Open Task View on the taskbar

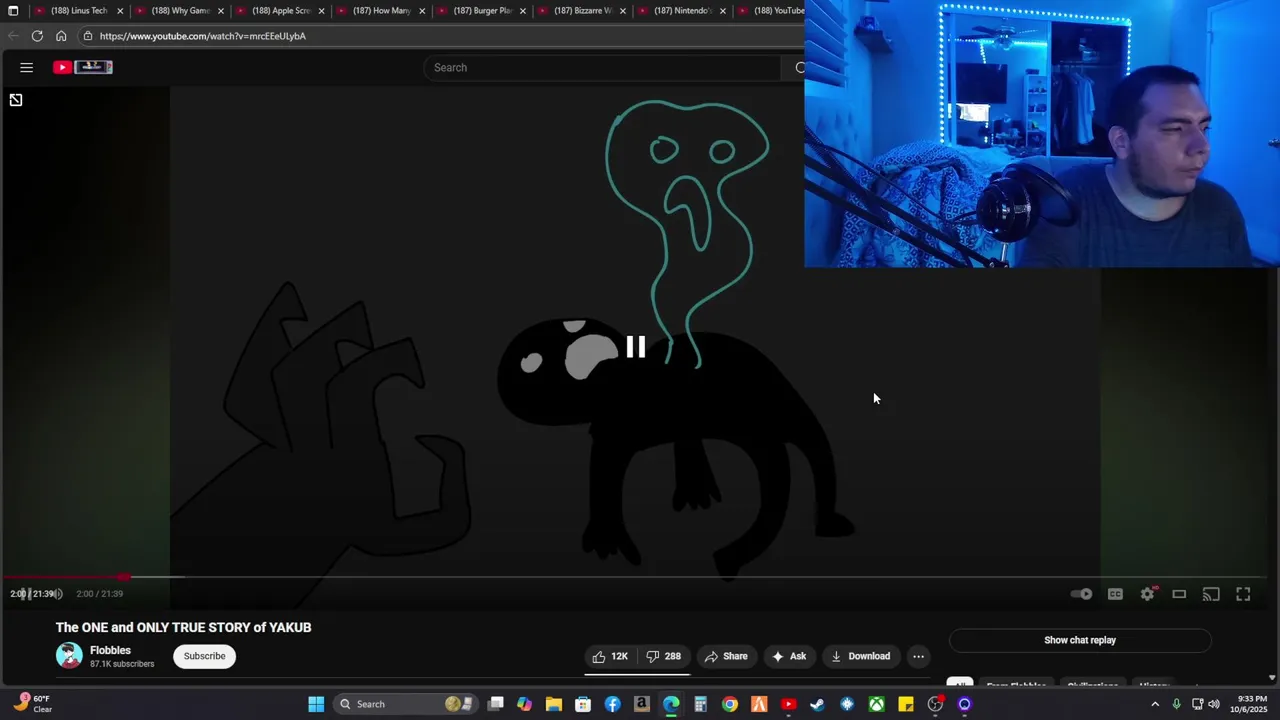click(495, 704)
